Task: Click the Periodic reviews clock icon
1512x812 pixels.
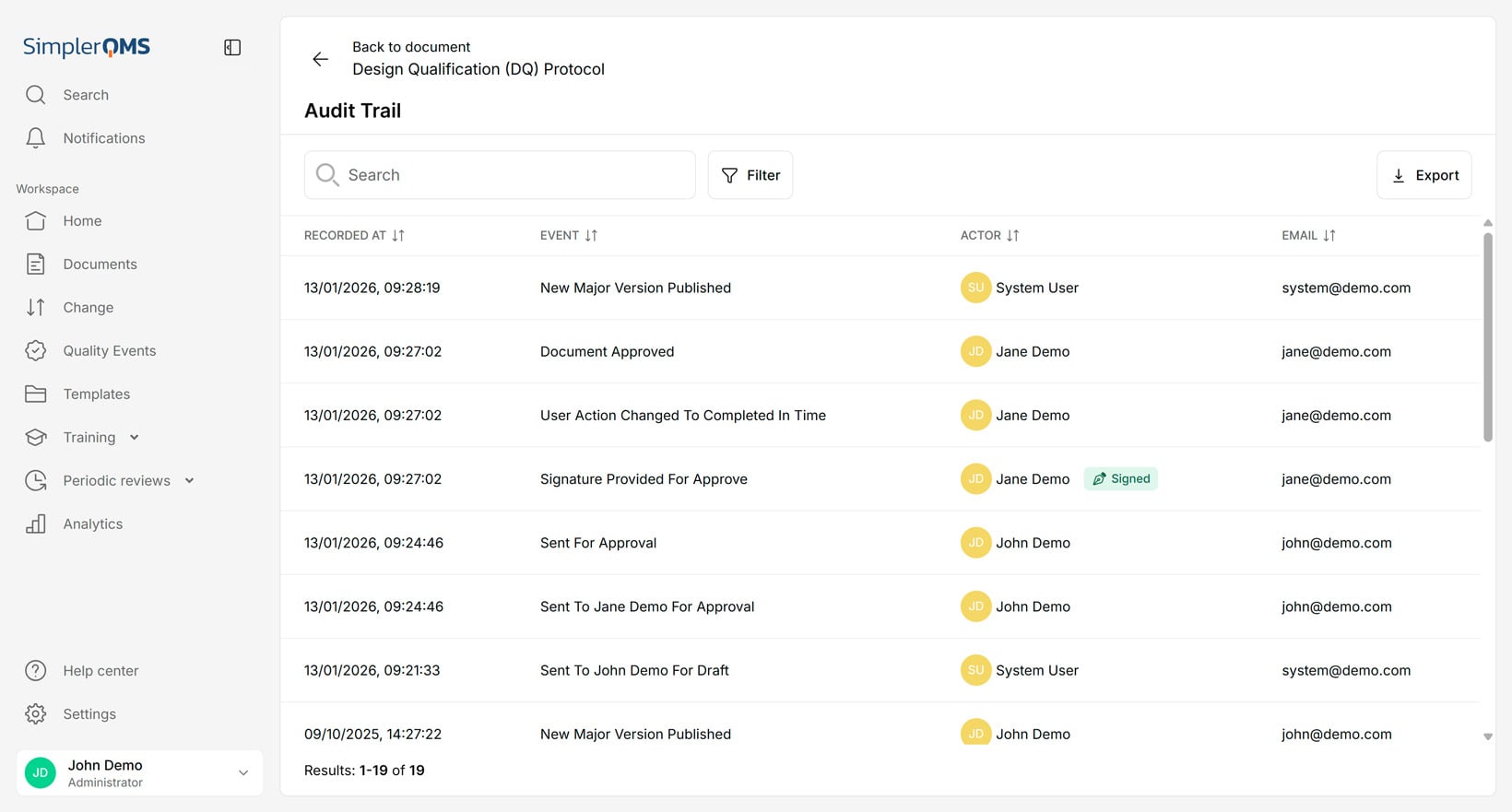Action: tap(36, 481)
